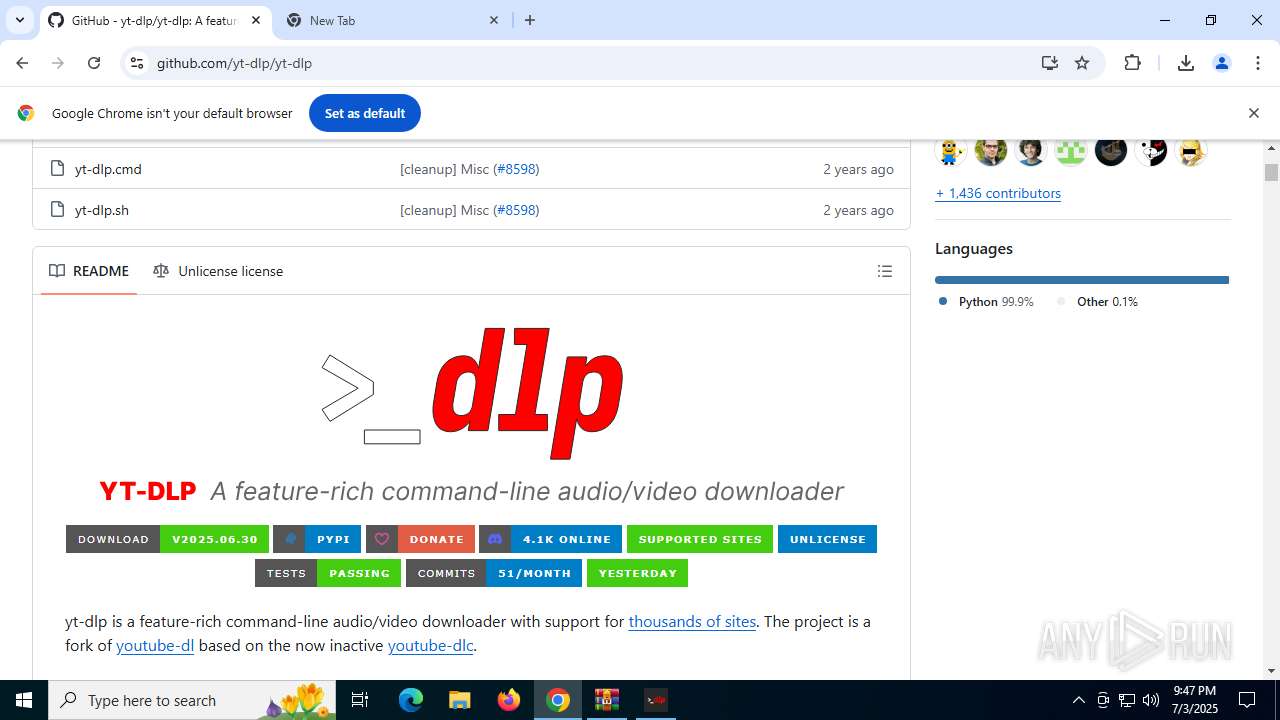Close the New Tab tab

[494, 20]
